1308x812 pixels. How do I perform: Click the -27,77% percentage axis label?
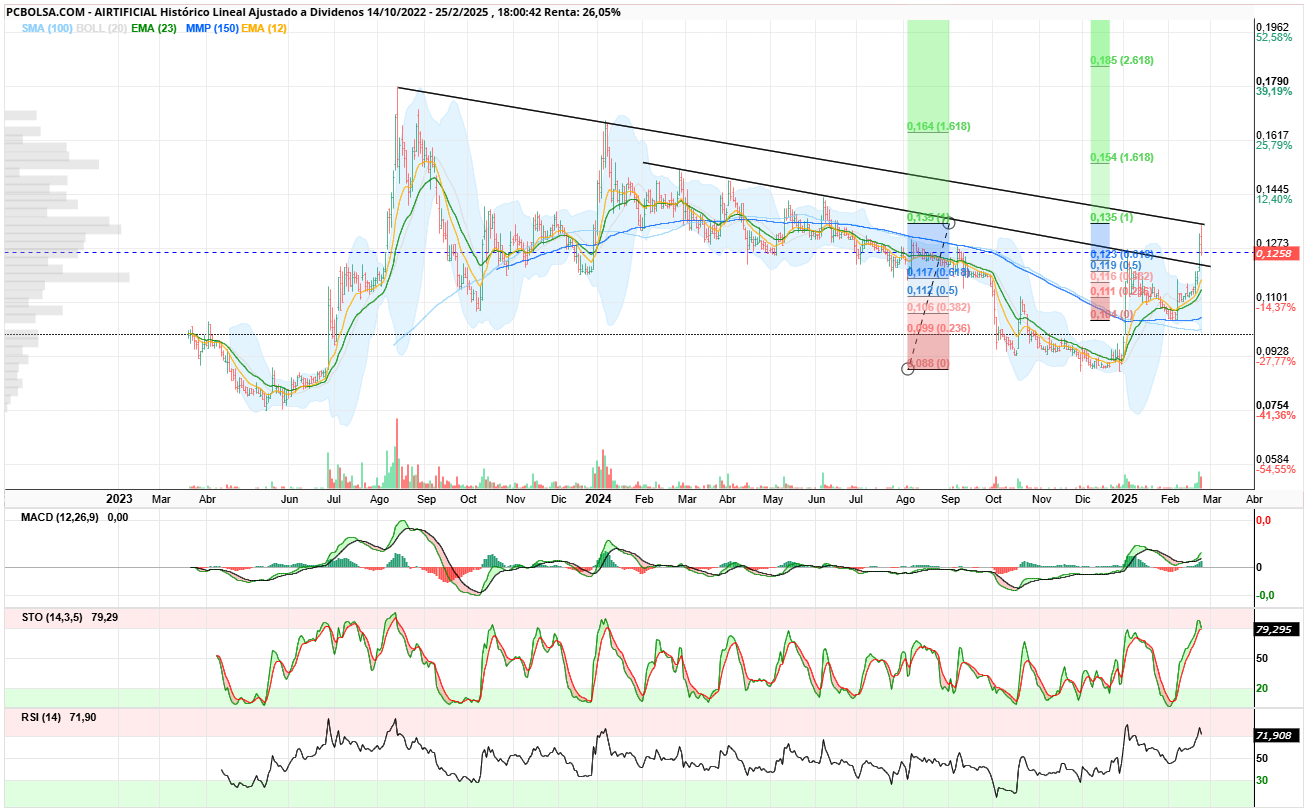(1276, 362)
